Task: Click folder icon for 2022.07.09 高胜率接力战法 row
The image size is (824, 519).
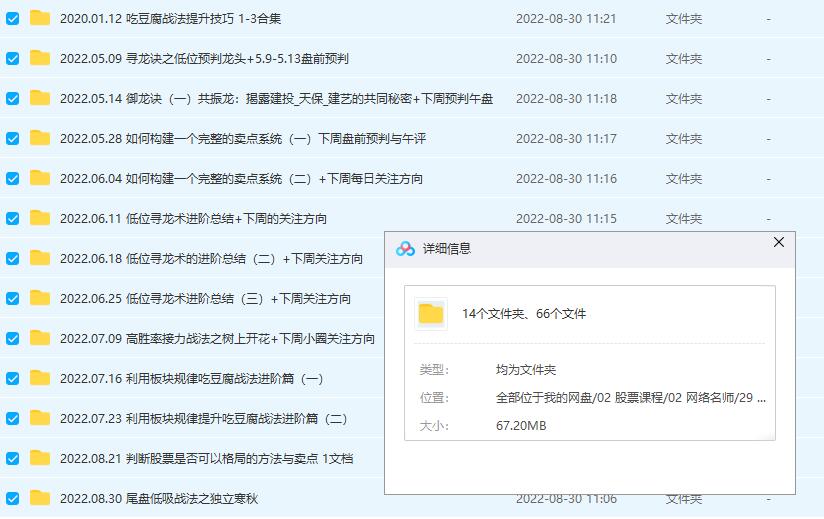Action: 40,338
